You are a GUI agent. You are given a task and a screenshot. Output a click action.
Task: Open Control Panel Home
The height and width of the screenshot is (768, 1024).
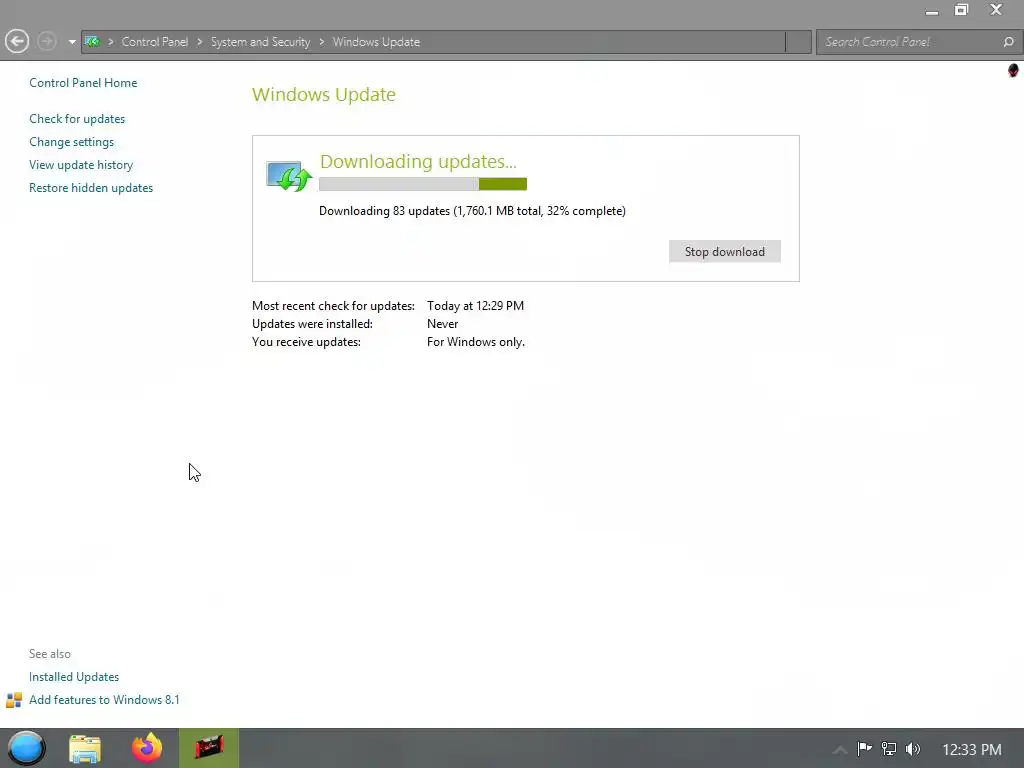pyautogui.click(x=83, y=83)
